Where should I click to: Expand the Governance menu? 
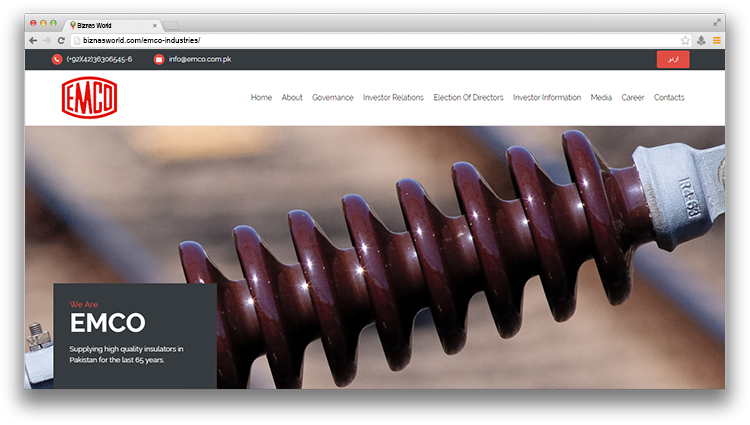click(x=332, y=98)
